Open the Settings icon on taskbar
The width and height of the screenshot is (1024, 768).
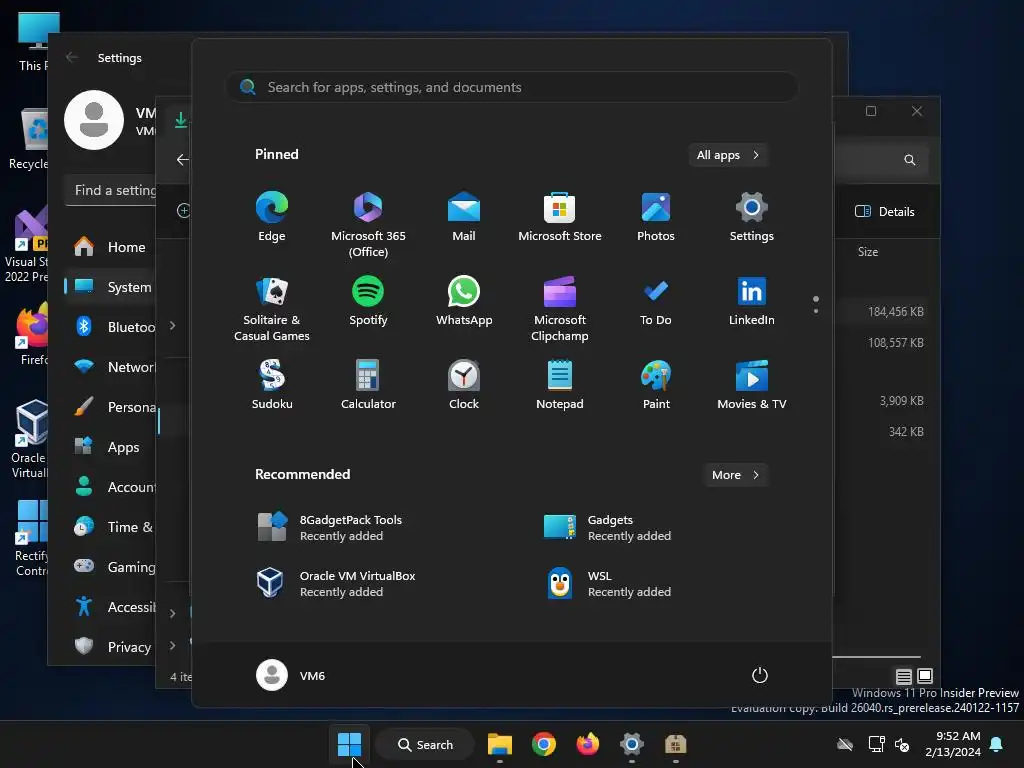pyautogui.click(x=632, y=744)
